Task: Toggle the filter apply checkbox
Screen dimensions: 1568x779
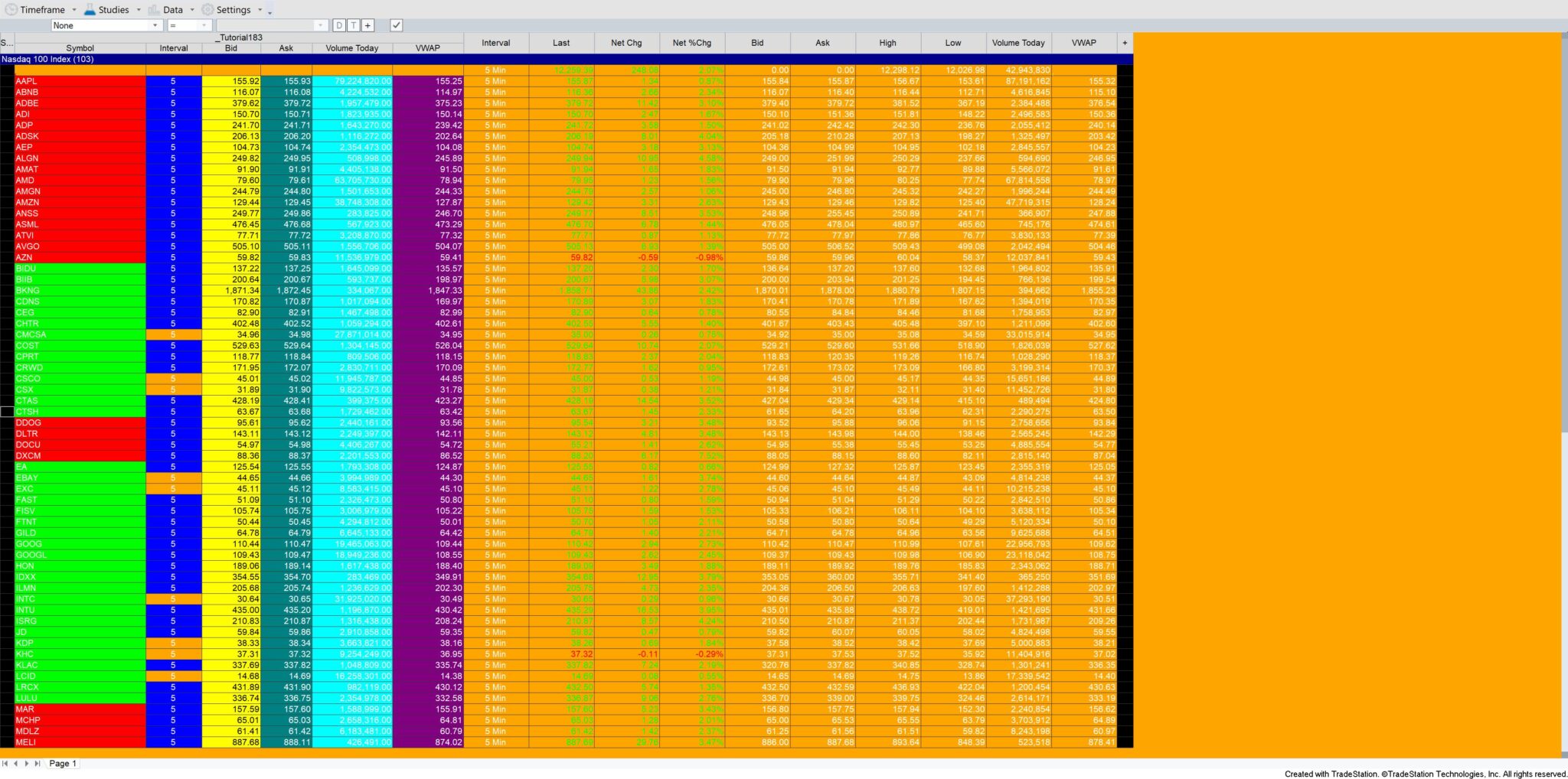Action: point(396,25)
